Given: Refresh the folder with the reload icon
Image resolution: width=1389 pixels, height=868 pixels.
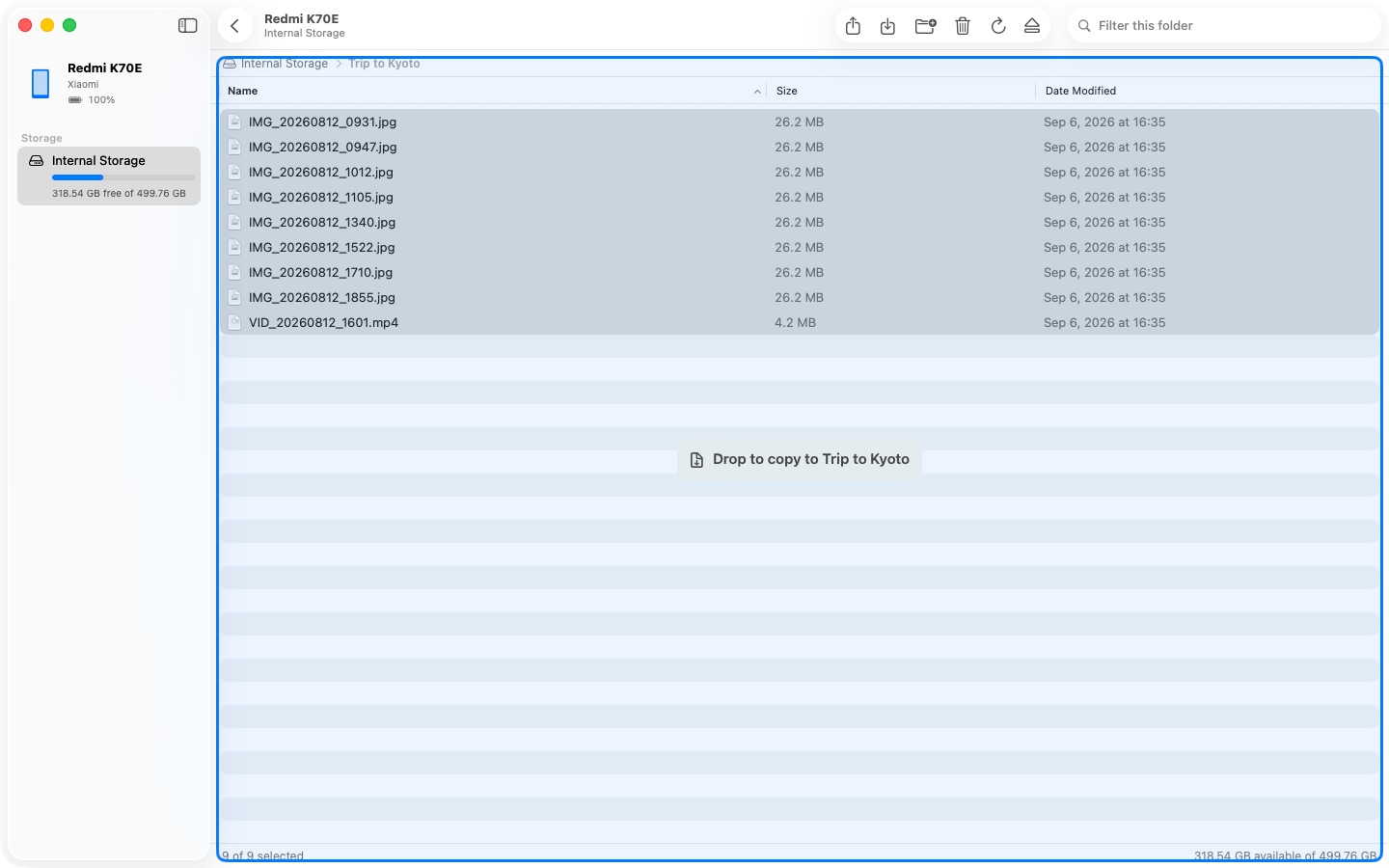Looking at the screenshot, I should (x=998, y=26).
